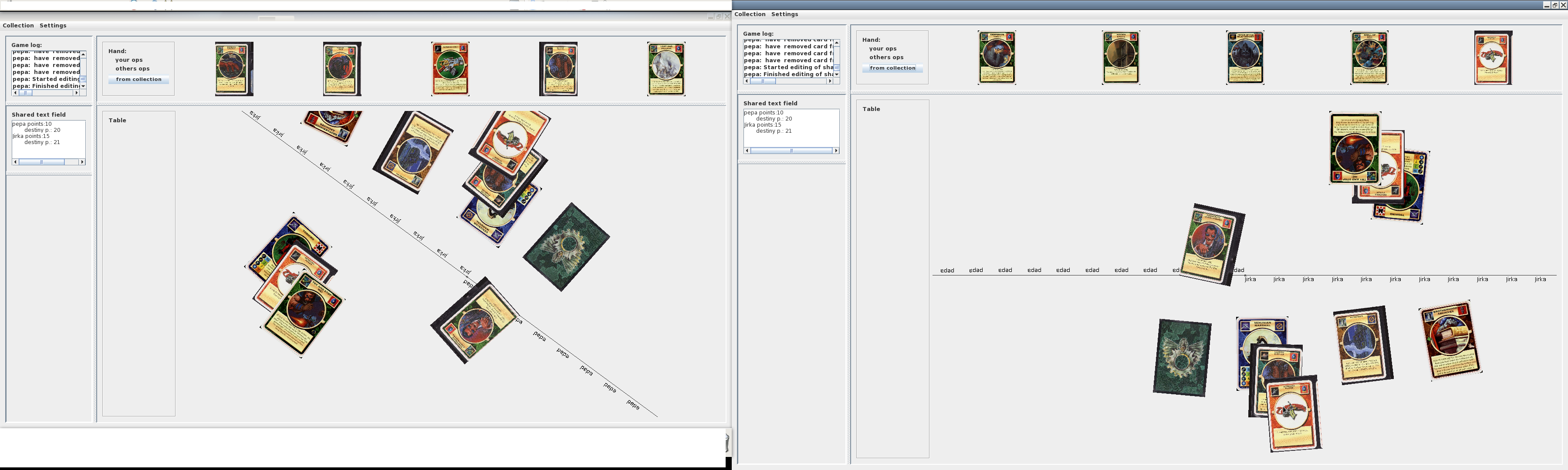This screenshot has height=470, width=1568.
Task: Click left Game log scroll-left arrow
Action: (16, 93)
